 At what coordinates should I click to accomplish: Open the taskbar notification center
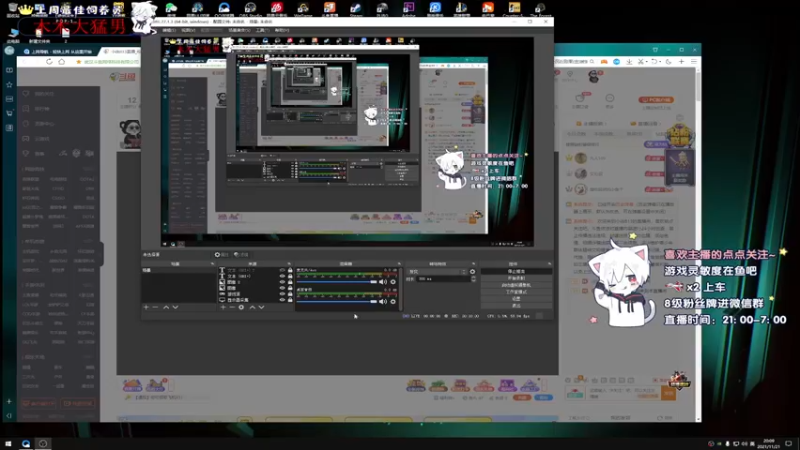click(x=789, y=444)
